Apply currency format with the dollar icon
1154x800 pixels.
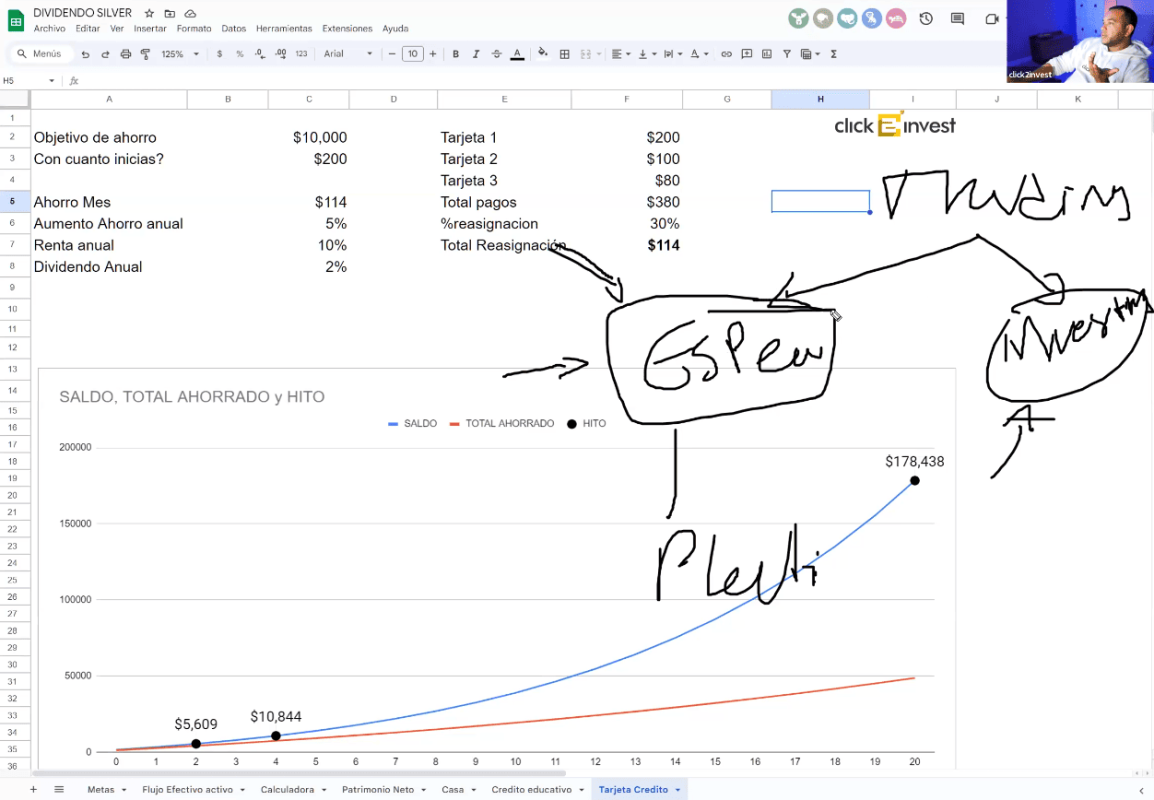tap(219, 54)
